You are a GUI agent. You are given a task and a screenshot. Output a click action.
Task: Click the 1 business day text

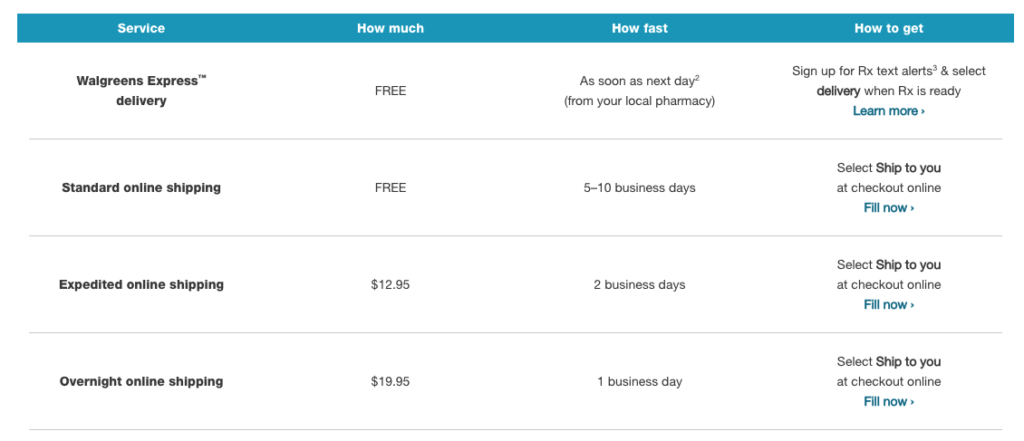click(x=639, y=382)
